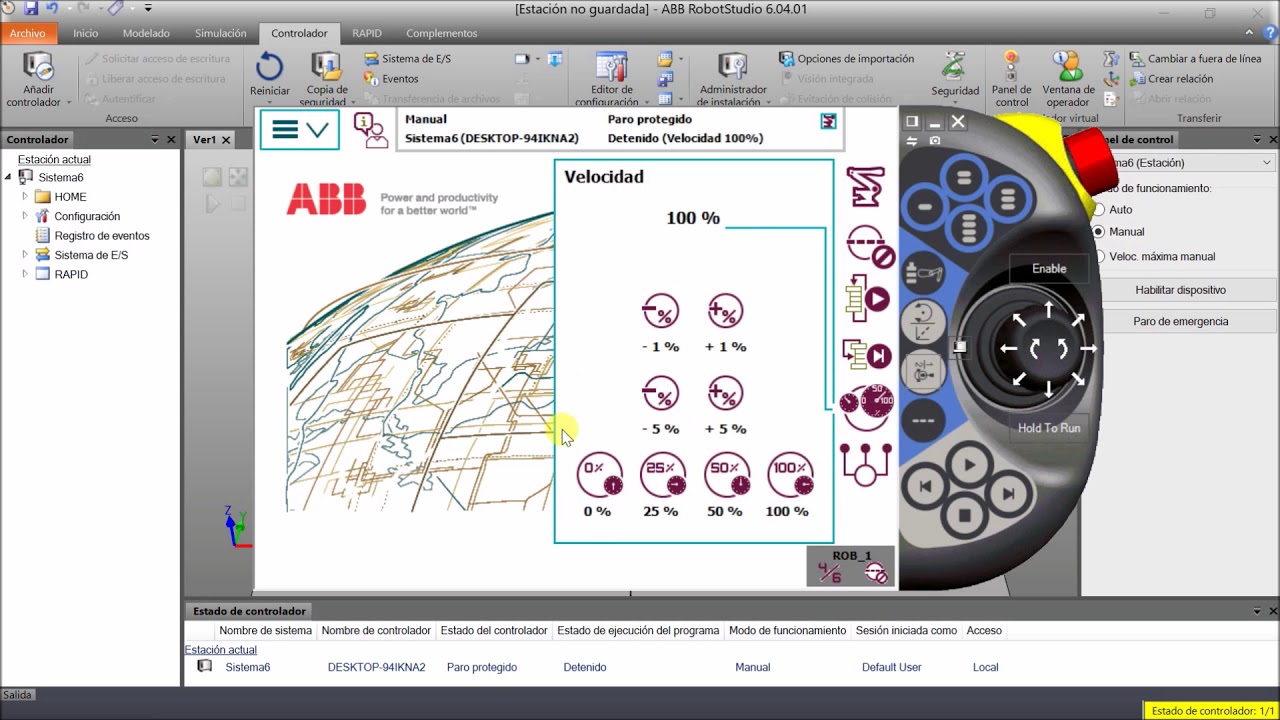Set speed to 0 % preset

[x=598, y=475]
